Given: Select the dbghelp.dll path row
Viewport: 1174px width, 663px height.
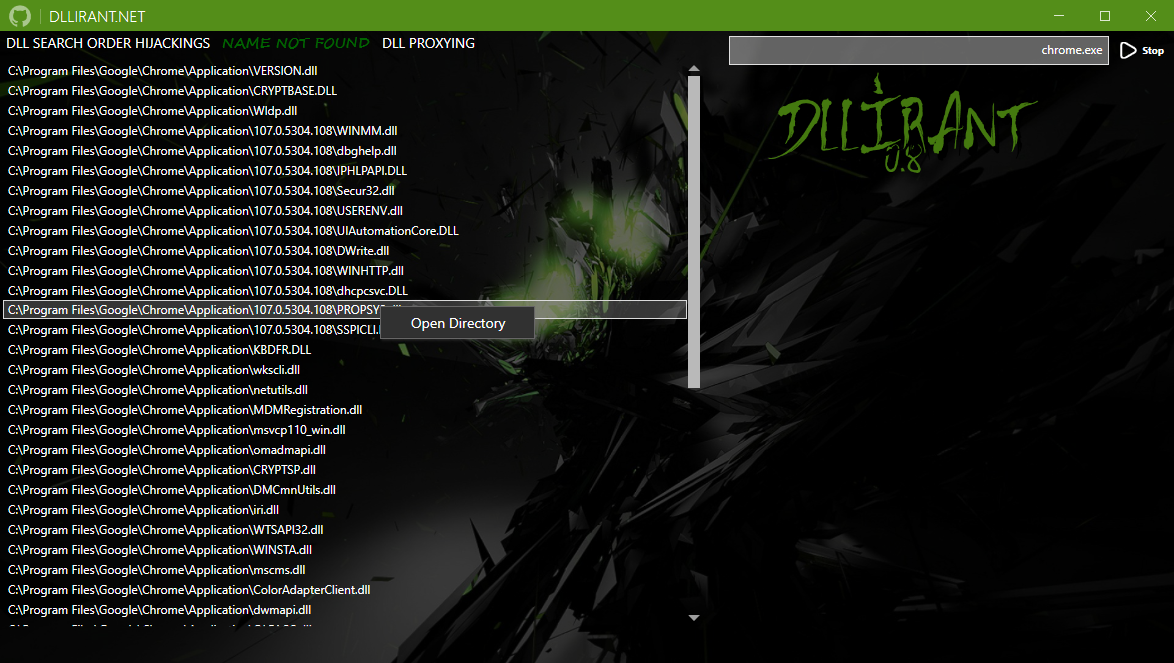Looking at the screenshot, I should click(x=345, y=150).
